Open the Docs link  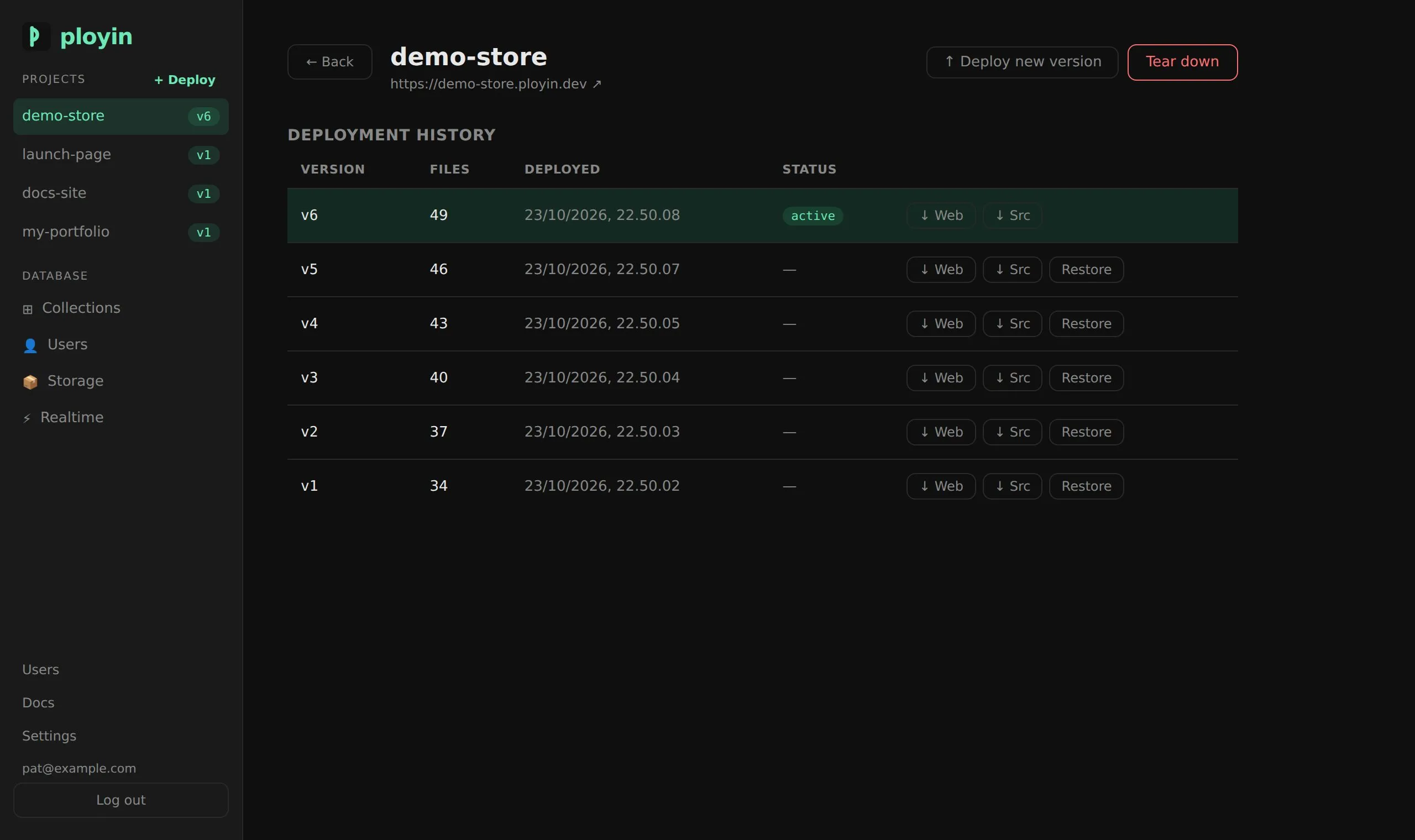click(x=38, y=703)
